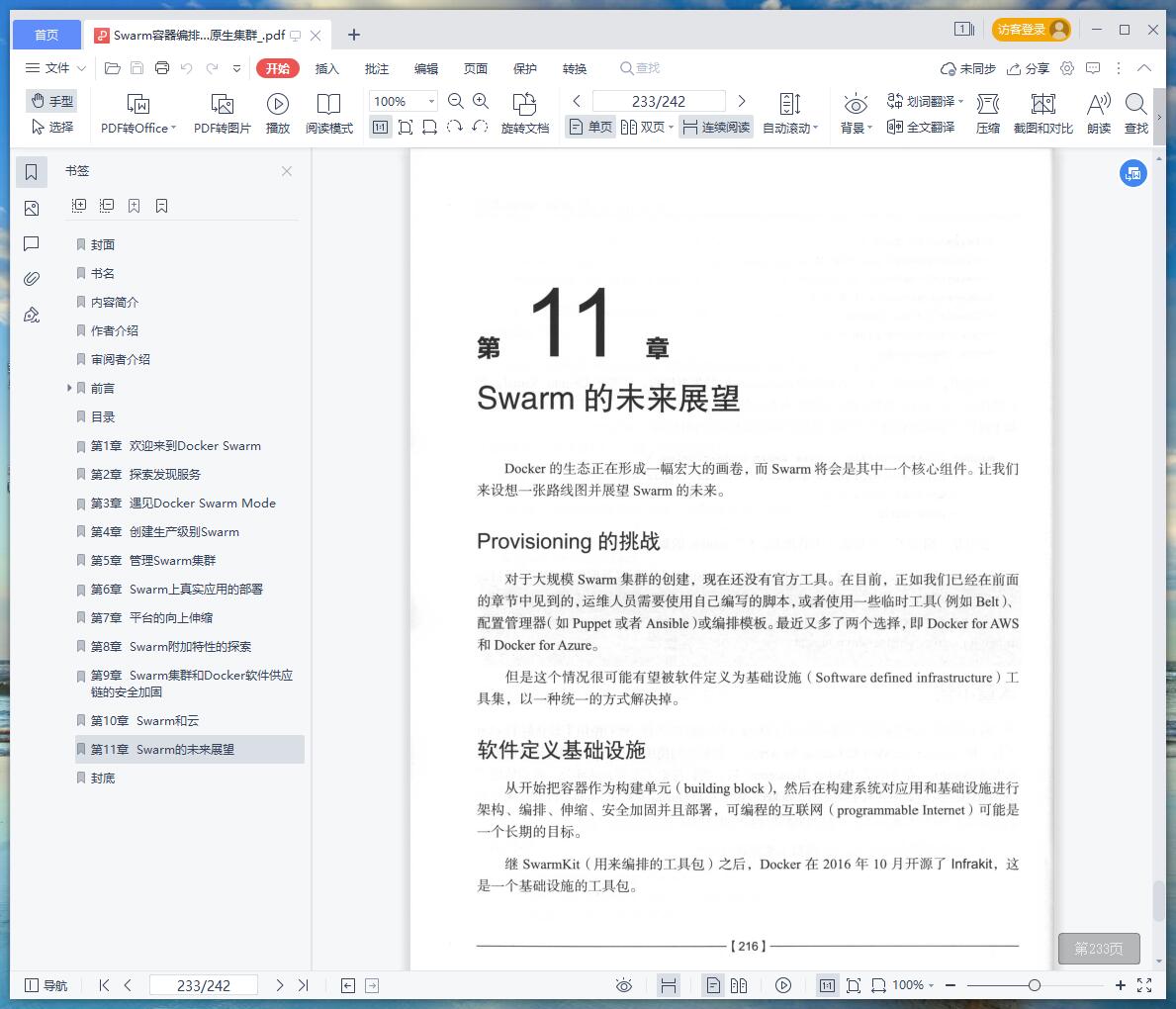Click the ribbon page number field 233/242

pyautogui.click(x=659, y=101)
